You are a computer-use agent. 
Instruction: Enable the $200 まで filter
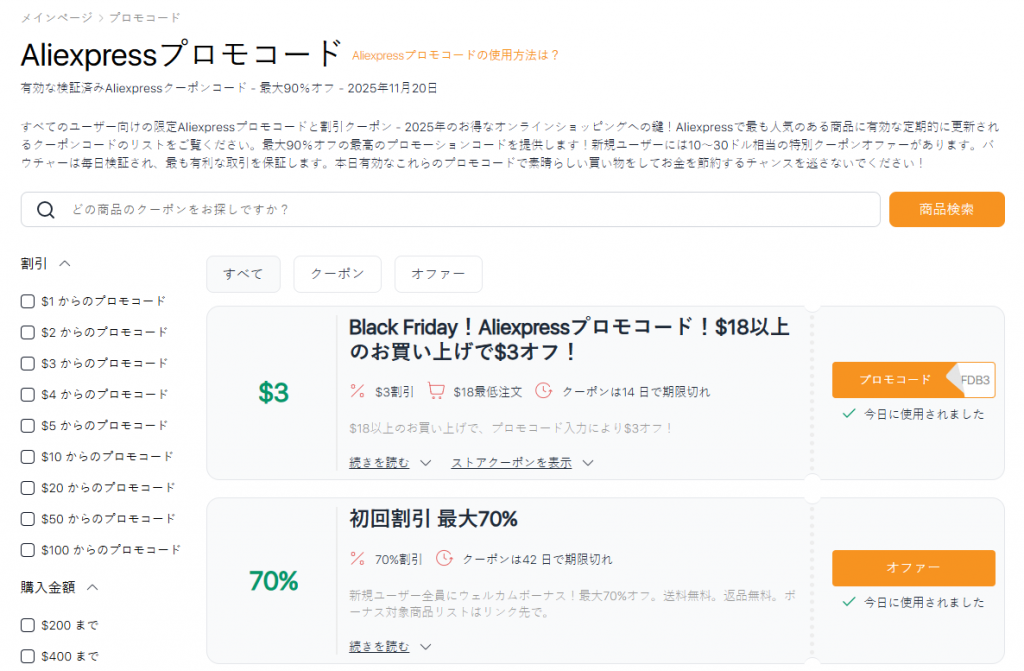pos(27,624)
